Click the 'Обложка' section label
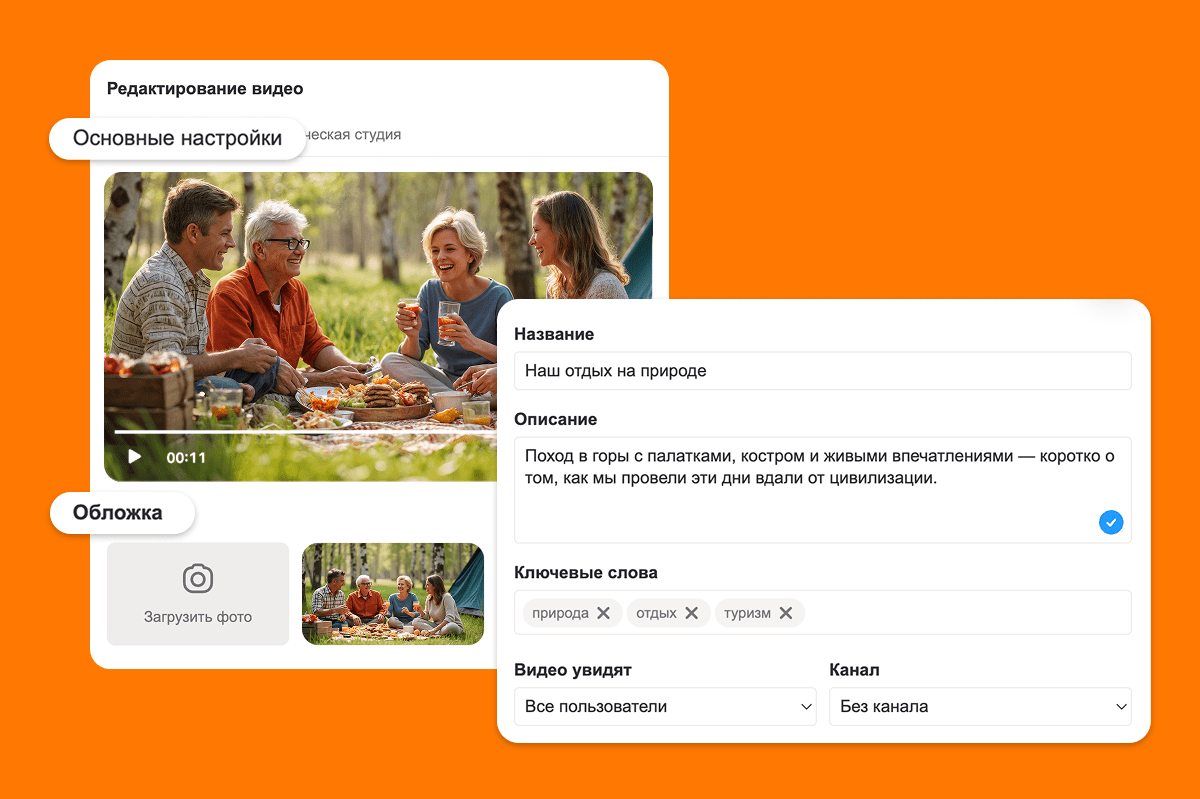The width and height of the screenshot is (1200, 799). point(118,513)
